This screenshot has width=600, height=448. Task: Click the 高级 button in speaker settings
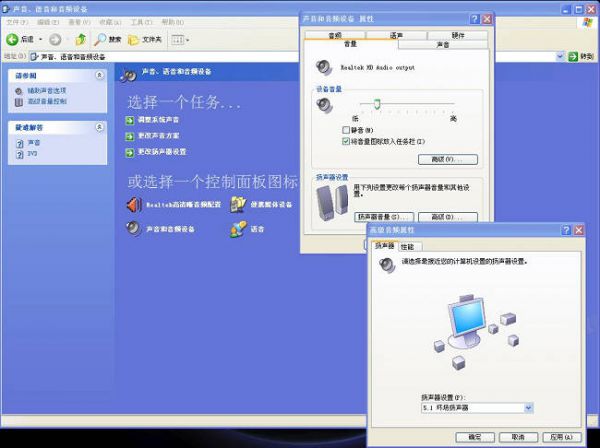[448, 217]
